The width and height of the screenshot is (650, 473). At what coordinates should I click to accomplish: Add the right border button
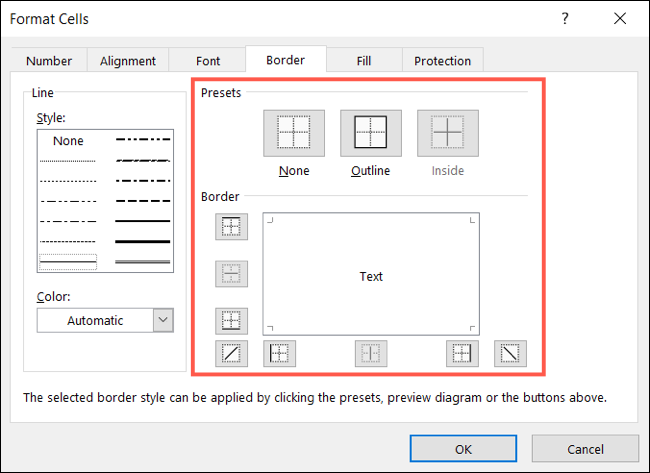[x=462, y=353]
